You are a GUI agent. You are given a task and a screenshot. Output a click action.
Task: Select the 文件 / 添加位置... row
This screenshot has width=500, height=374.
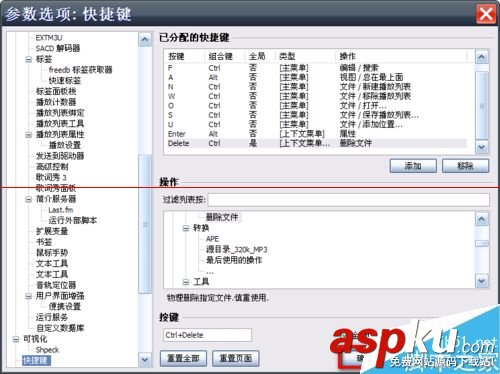coord(317,124)
